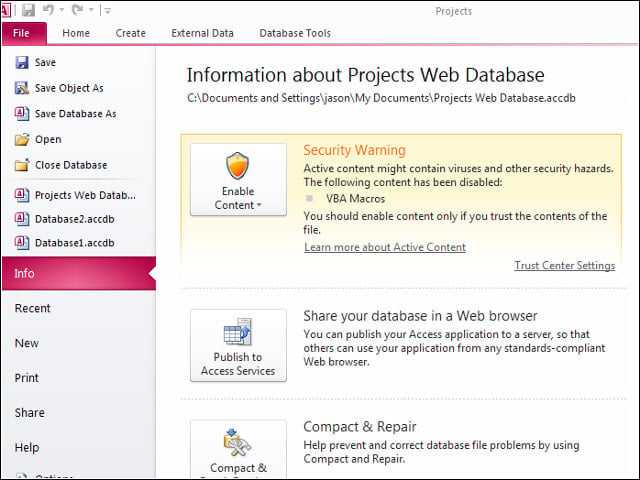Open Learn more about Active Content link
This screenshot has width=640, height=480.
point(385,247)
